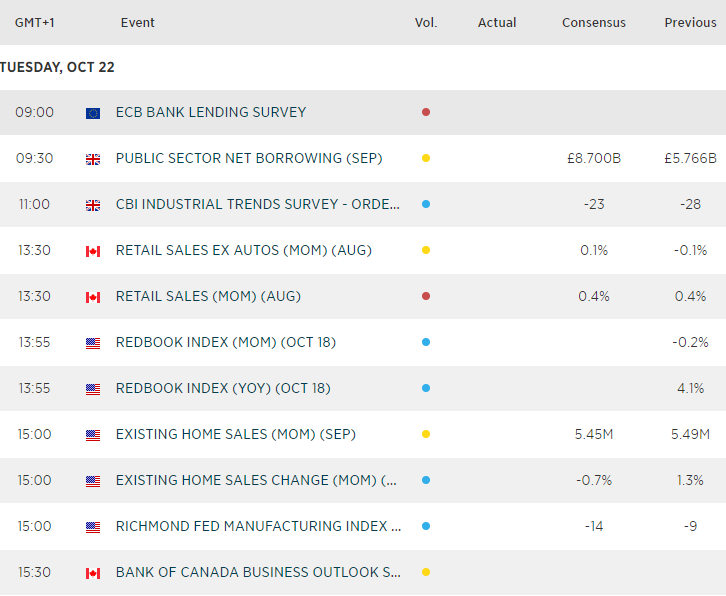Click the 0.1% consensus for Retail Sales Ex Autos
This screenshot has width=726, height=596.
[x=594, y=250]
